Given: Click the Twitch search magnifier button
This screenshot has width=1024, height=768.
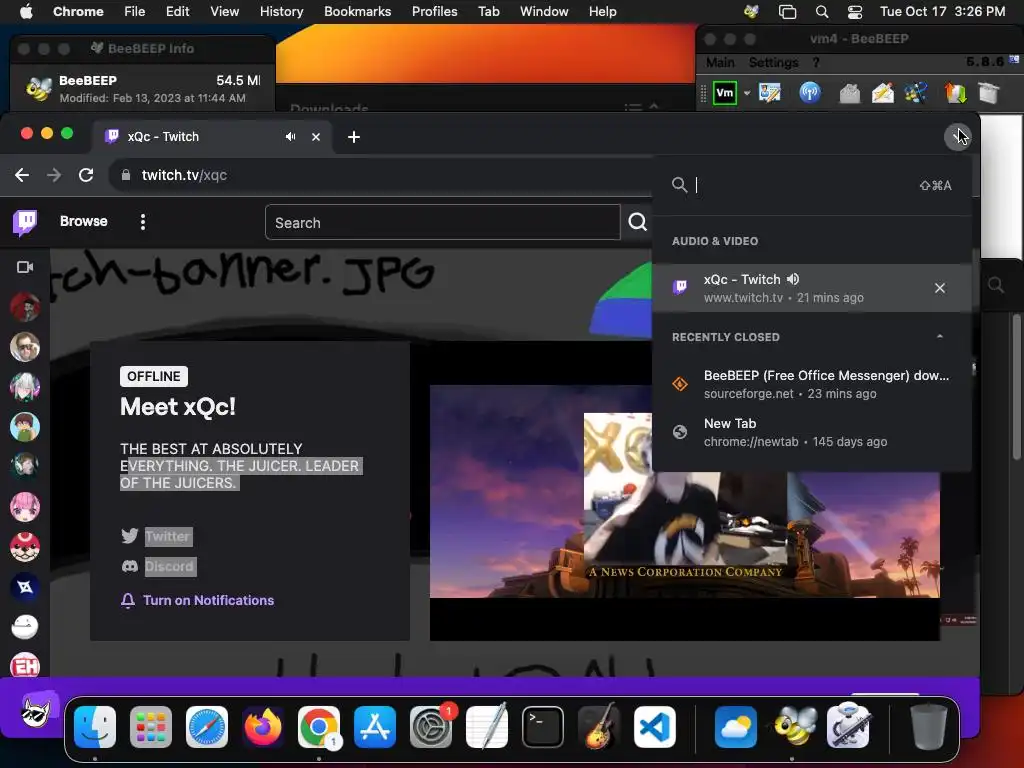Looking at the screenshot, I should pos(637,222).
